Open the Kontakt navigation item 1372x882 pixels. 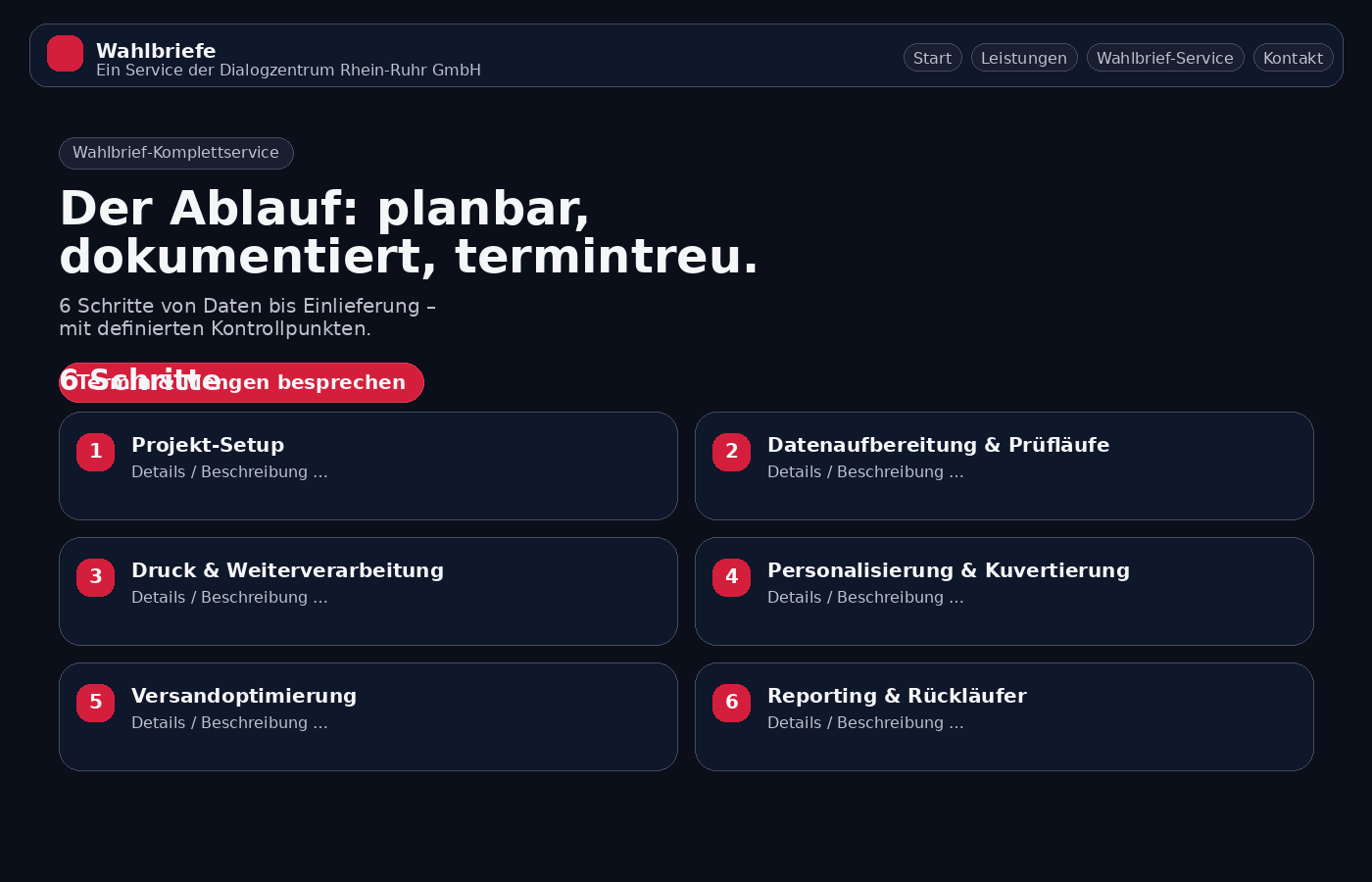click(1293, 57)
